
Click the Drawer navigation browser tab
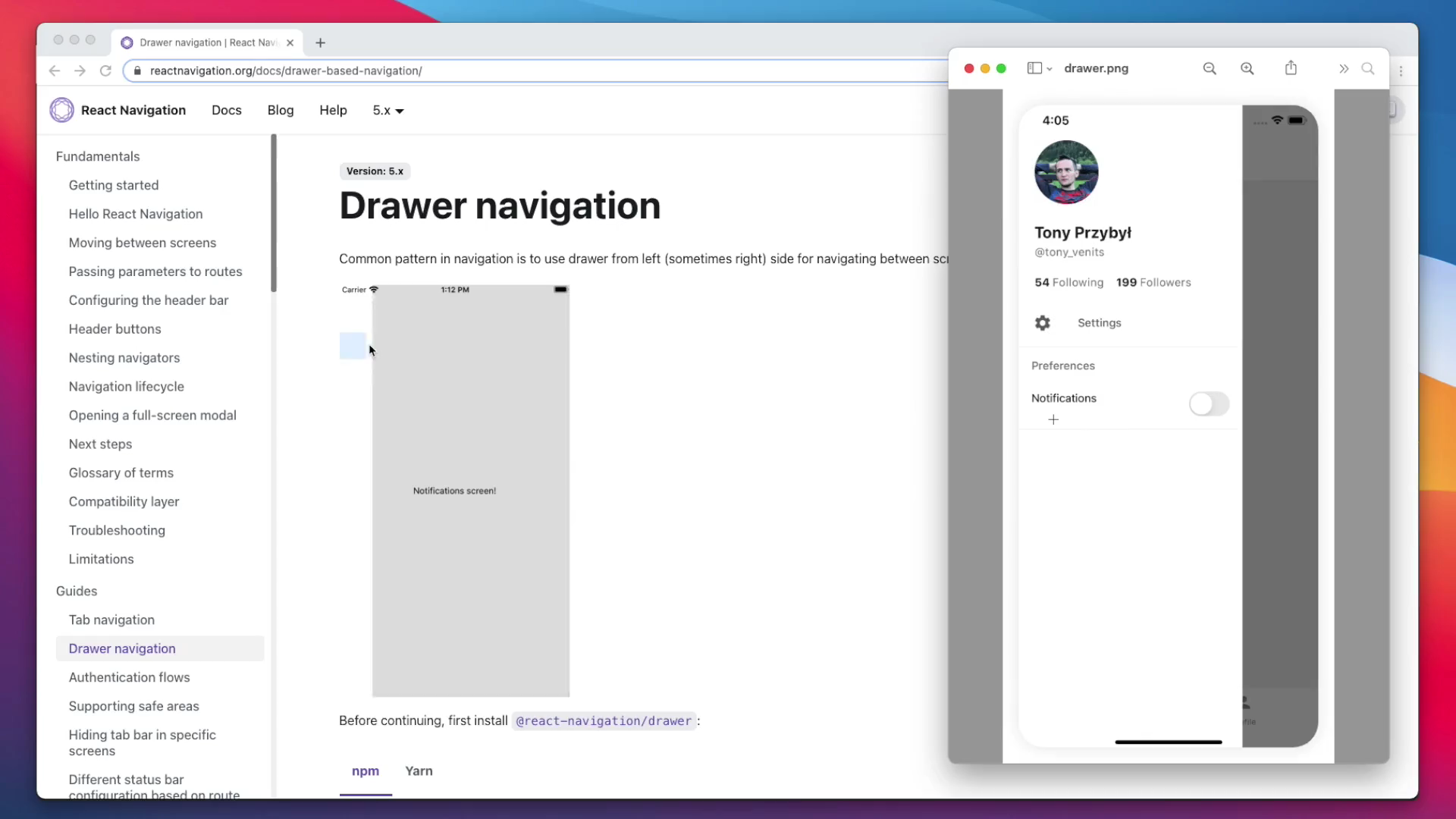(207, 42)
